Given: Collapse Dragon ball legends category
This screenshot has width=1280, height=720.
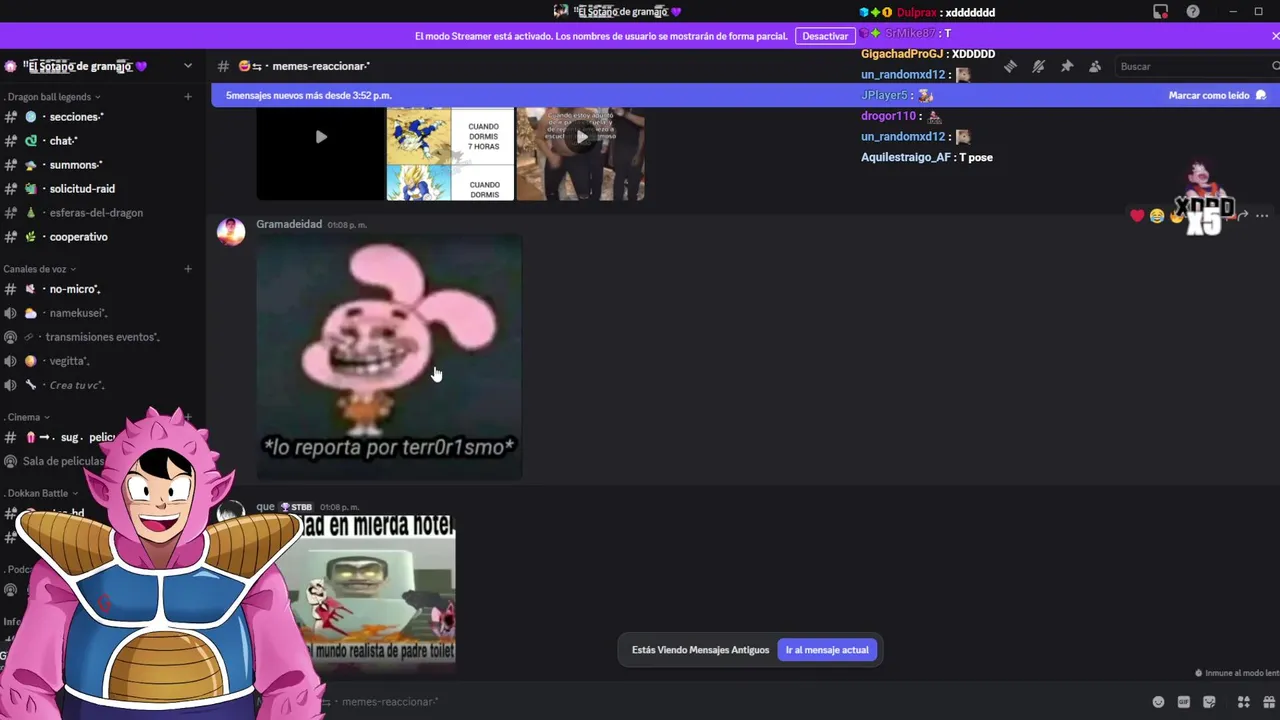Looking at the screenshot, I should point(52,97).
